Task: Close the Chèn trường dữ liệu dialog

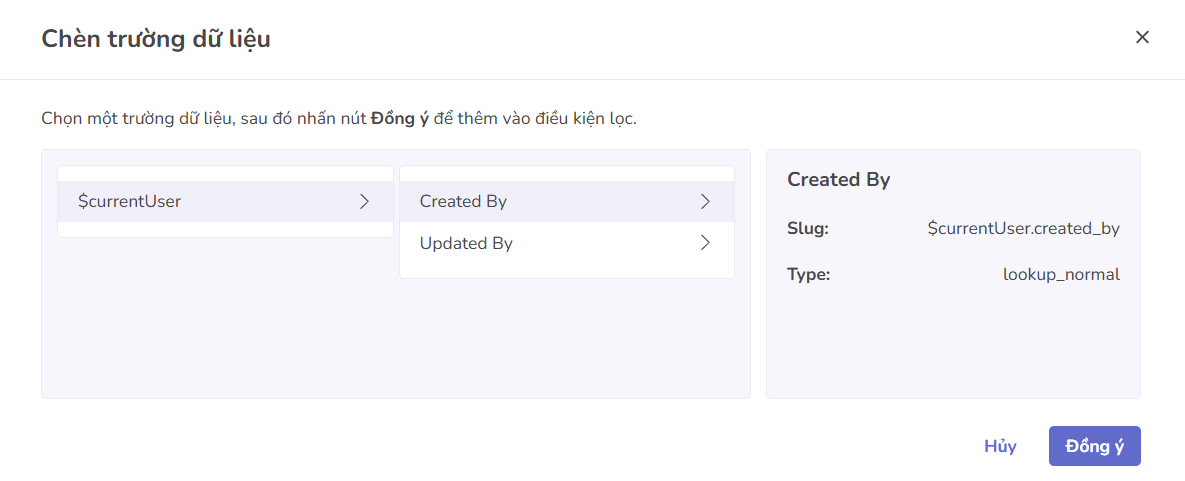Action: click(1142, 38)
